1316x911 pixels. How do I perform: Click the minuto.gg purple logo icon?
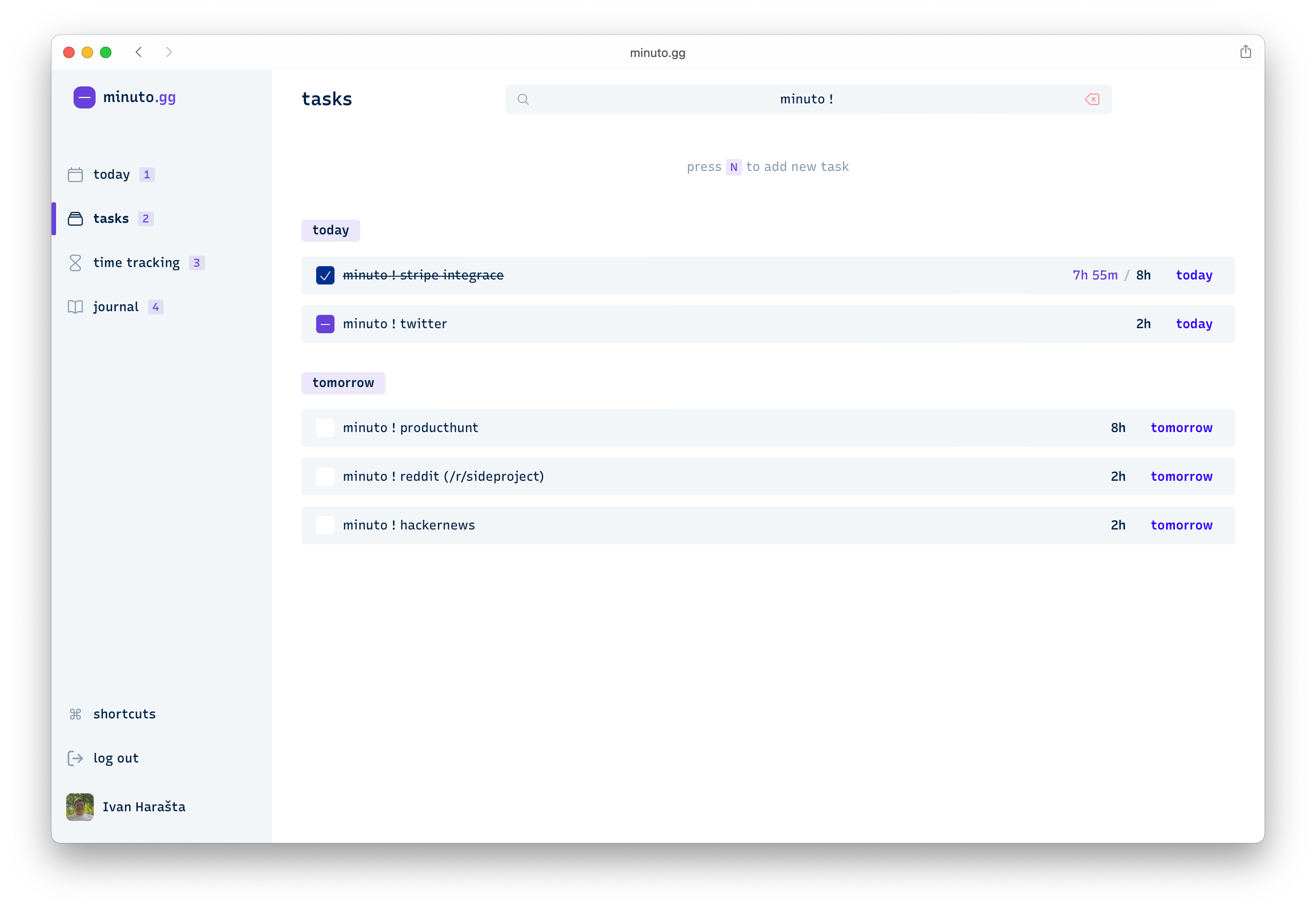click(85, 97)
